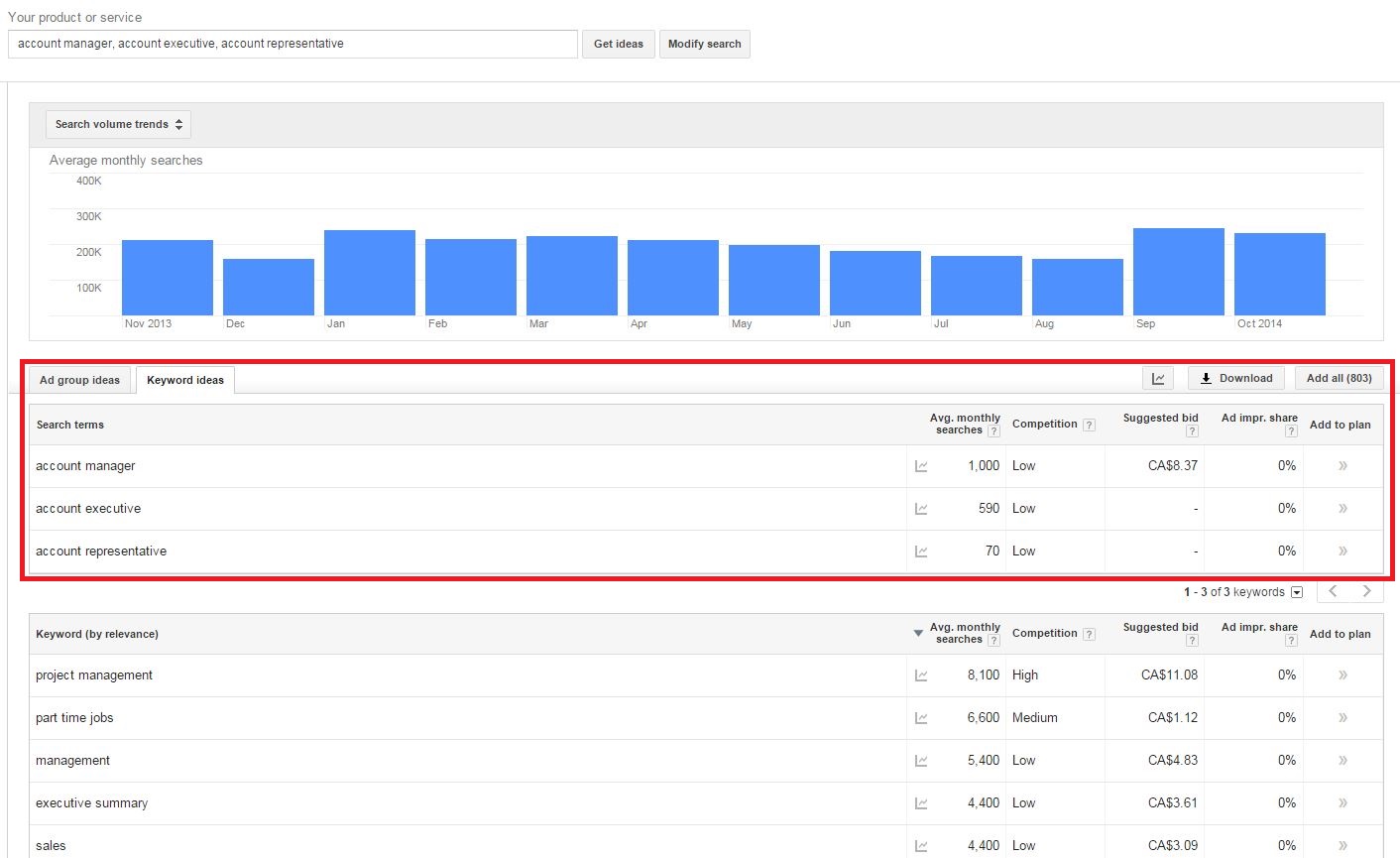Download the keyword ideas
Screen dimensions: 1400x858
pyautogui.click(x=1236, y=378)
